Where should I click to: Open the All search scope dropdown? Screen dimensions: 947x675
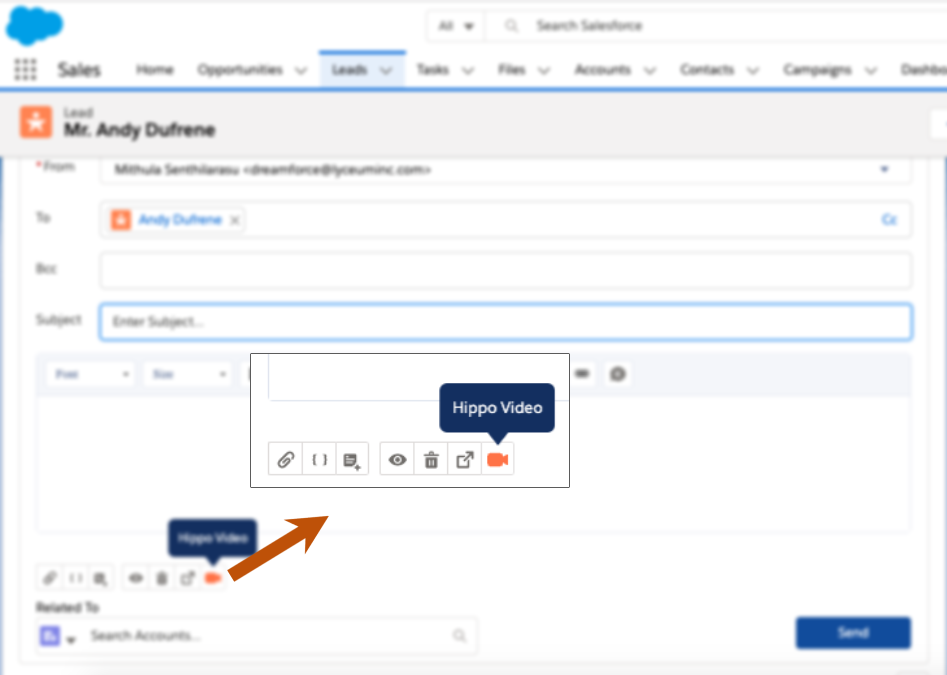click(x=455, y=26)
